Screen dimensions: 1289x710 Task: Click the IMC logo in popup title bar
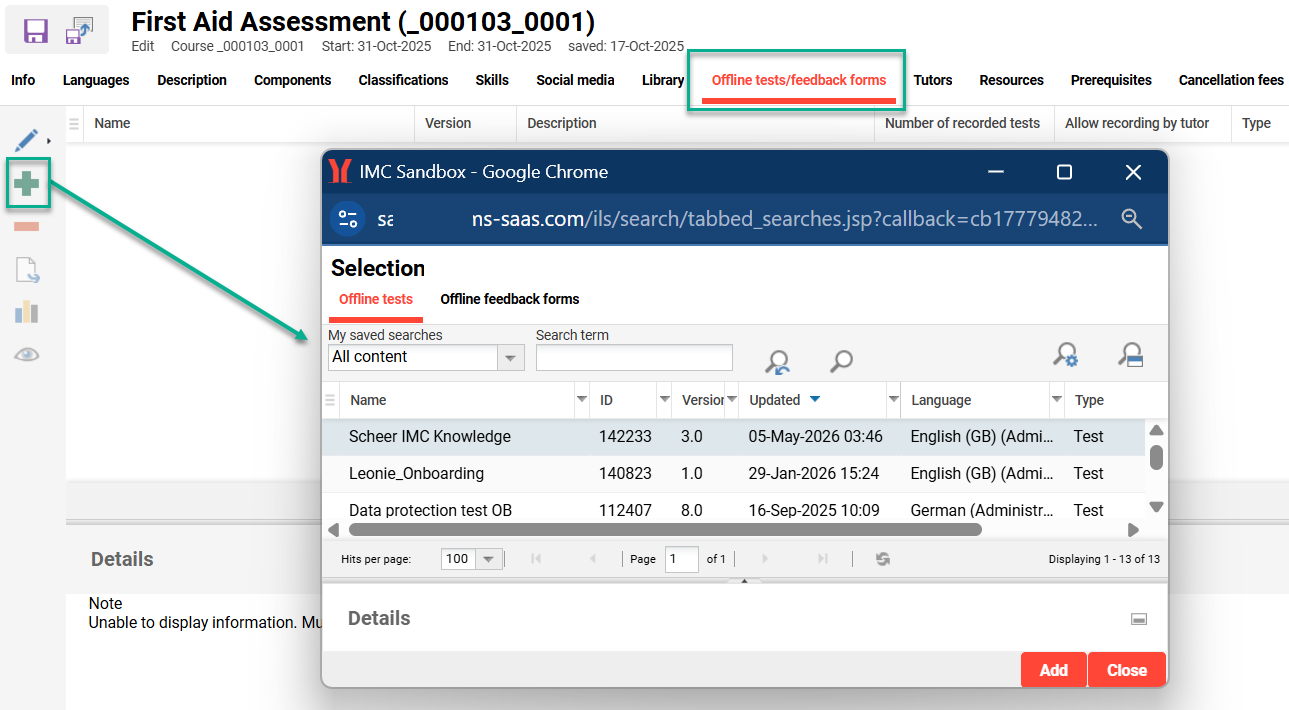click(340, 172)
